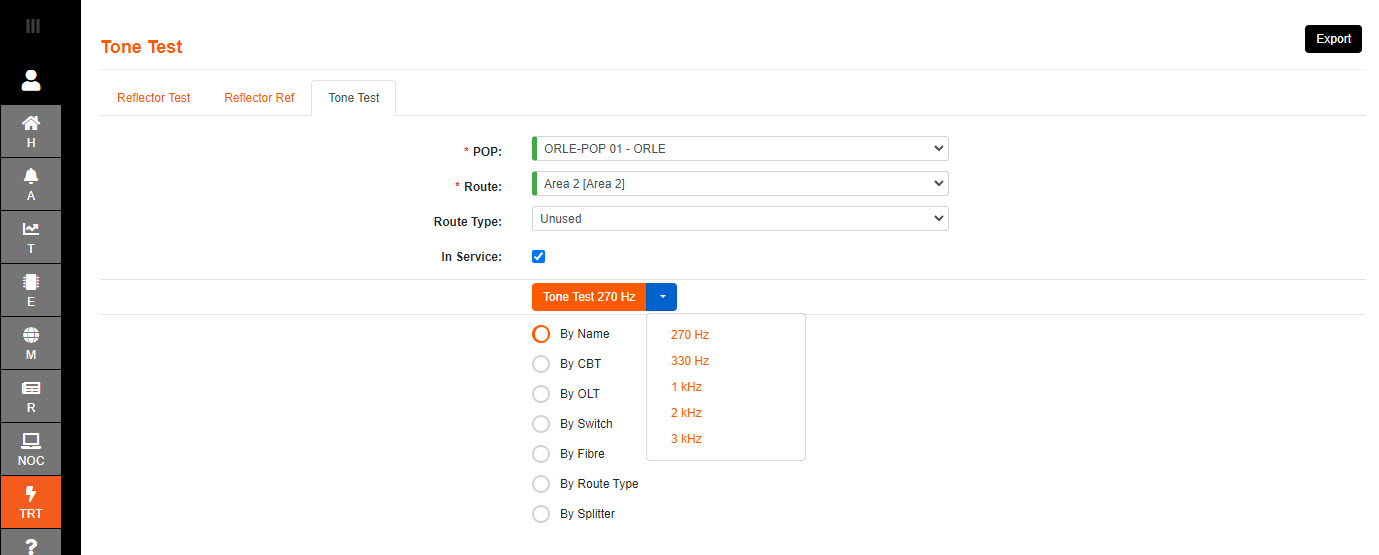Screen dimensions: 1379x555
Task: Expand the Route dropdown
Action: click(740, 184)
